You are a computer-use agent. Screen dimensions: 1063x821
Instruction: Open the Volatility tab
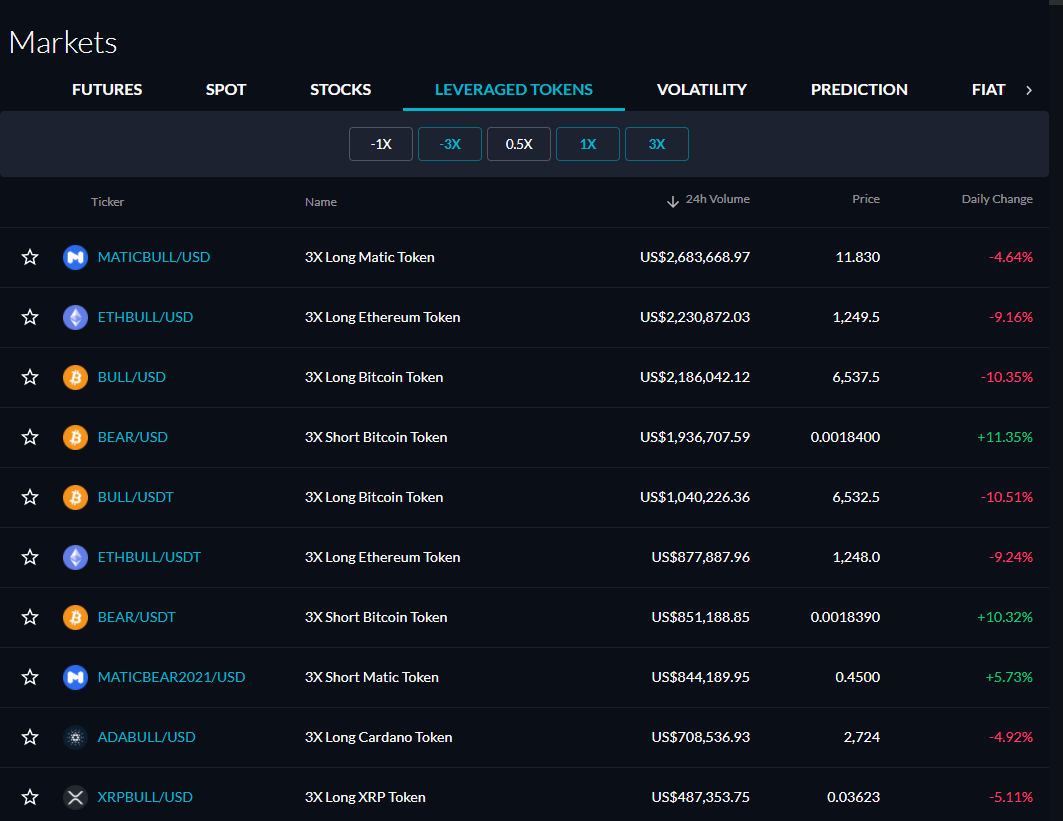tap(701, 90)
